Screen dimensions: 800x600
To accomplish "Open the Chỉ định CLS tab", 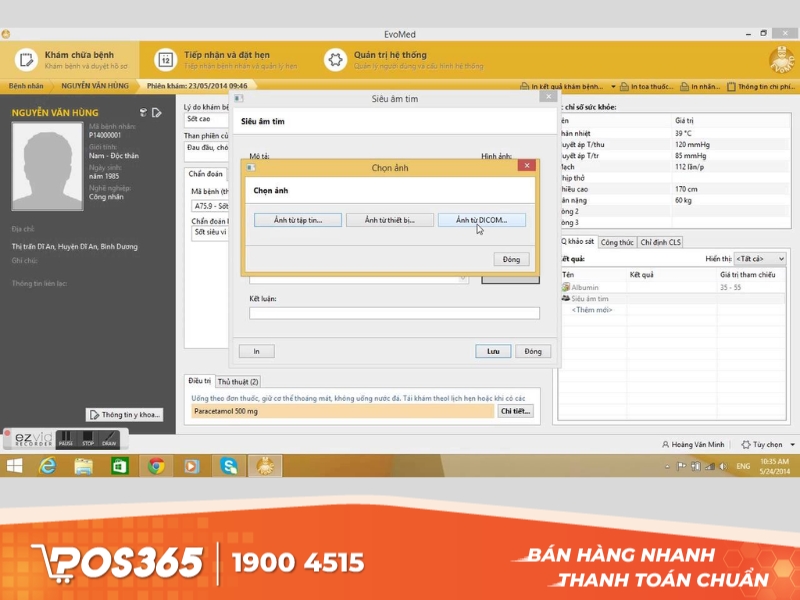I will (x=661, y=242).
